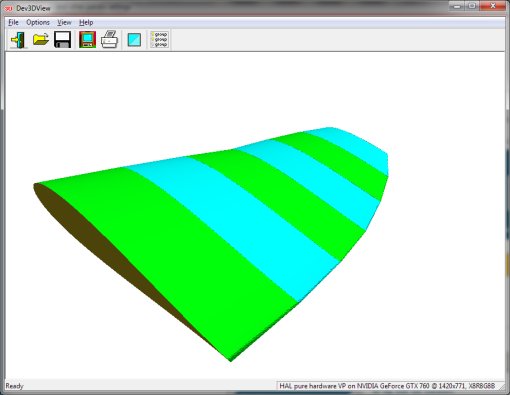Viewport: 510px width, 395px height.
Task: Click the exit door icon in toolbar
Action: coord(18,40)
